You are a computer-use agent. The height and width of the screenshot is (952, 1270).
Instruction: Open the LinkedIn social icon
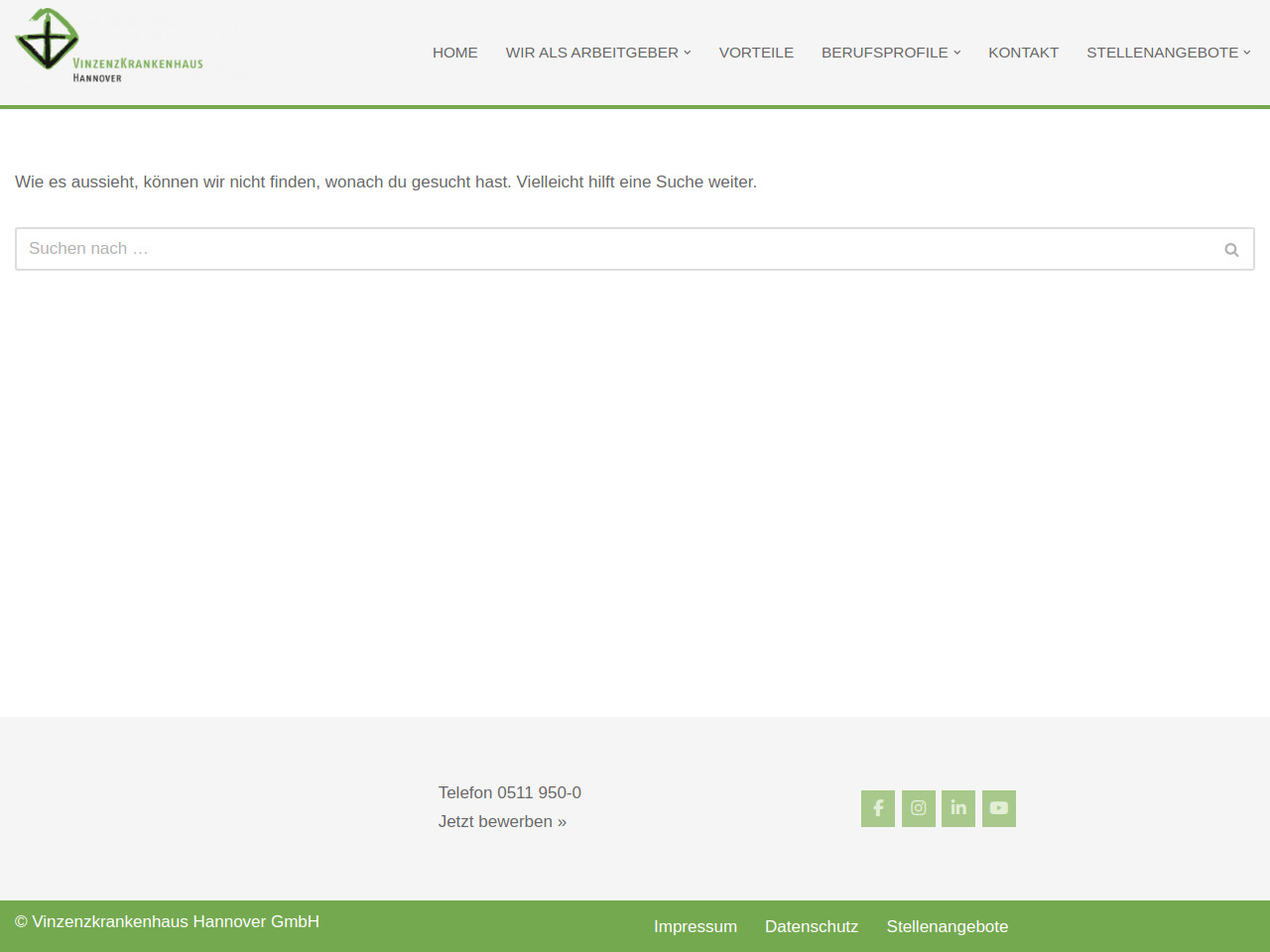pos(958,808)
